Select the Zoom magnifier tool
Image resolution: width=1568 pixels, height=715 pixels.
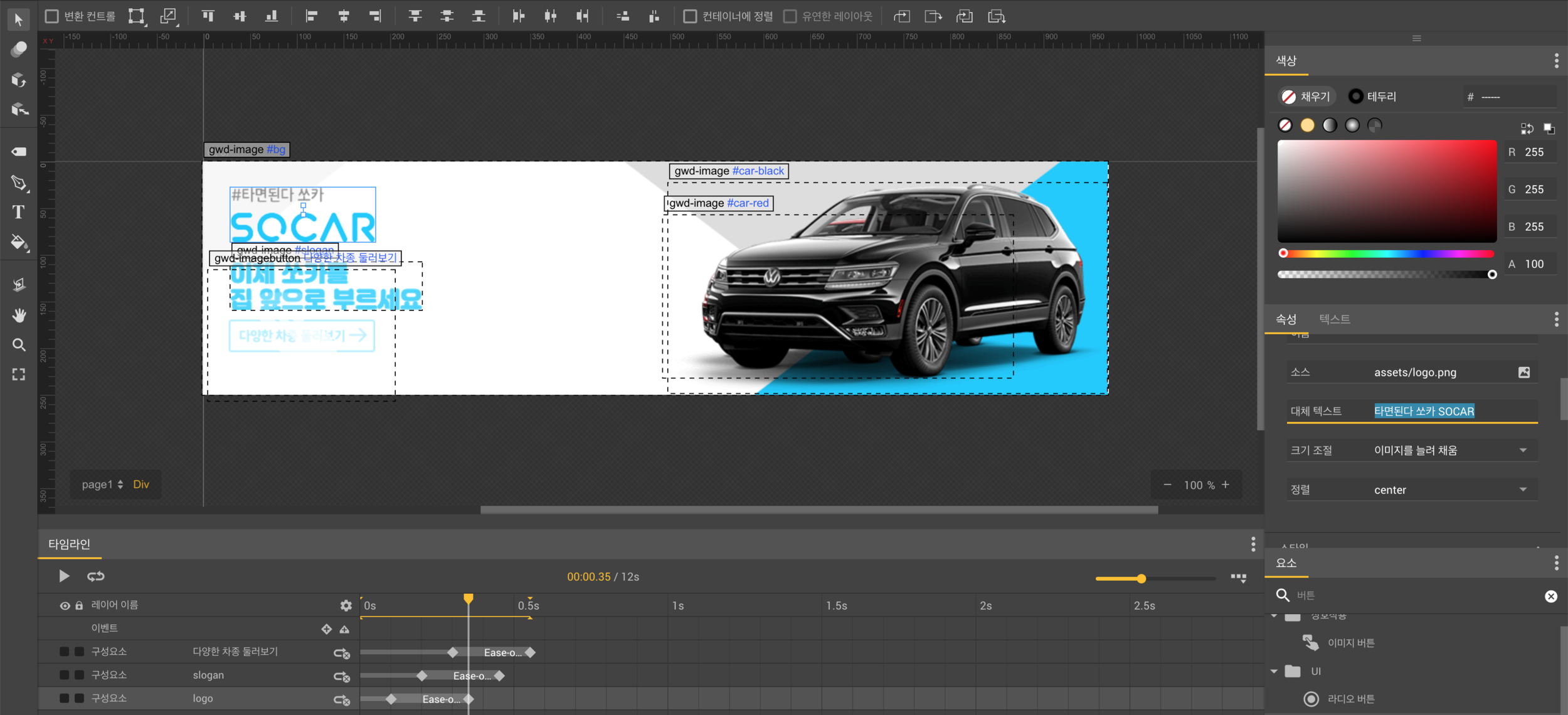click(19, 345)
